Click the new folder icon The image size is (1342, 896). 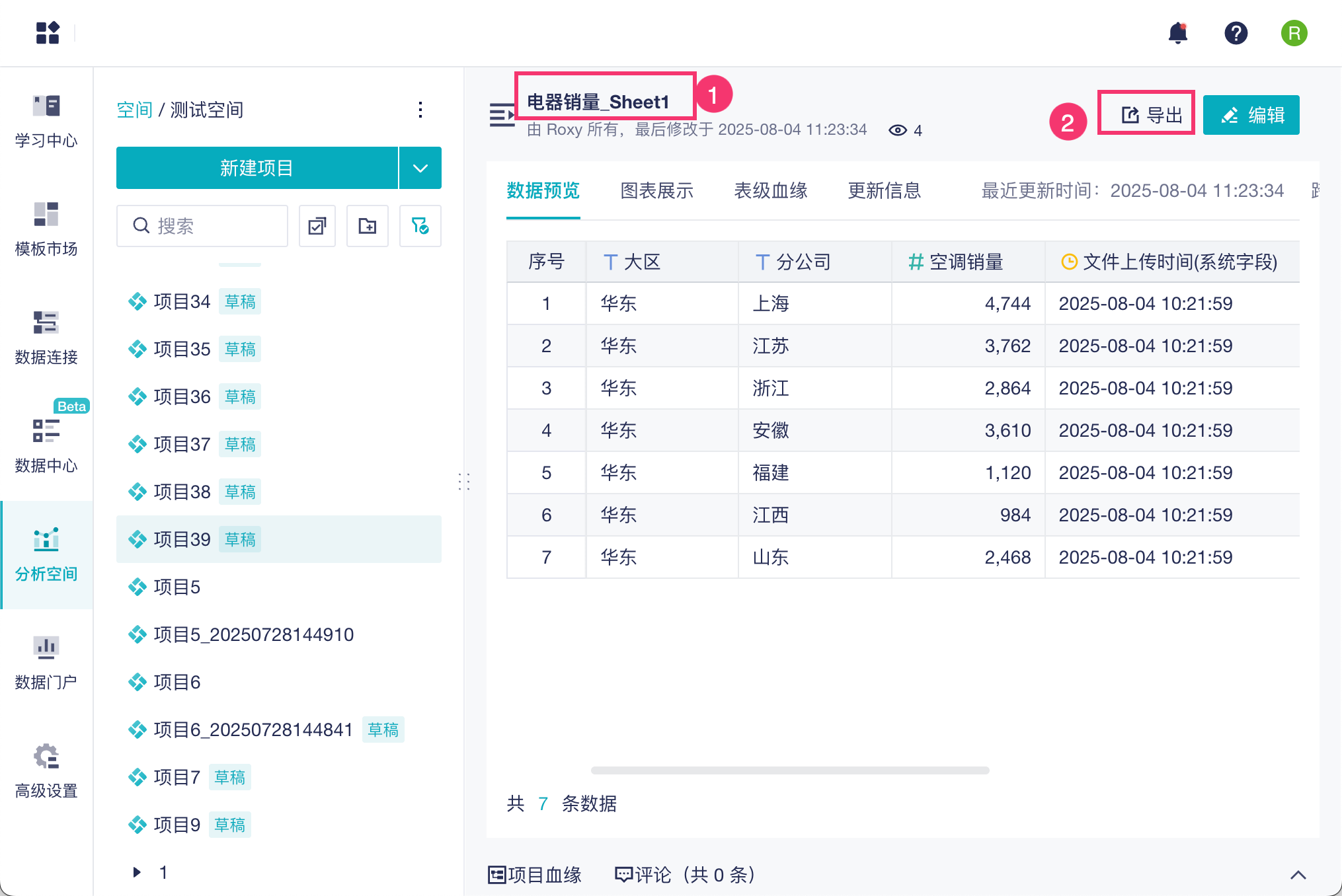[368, 226]
